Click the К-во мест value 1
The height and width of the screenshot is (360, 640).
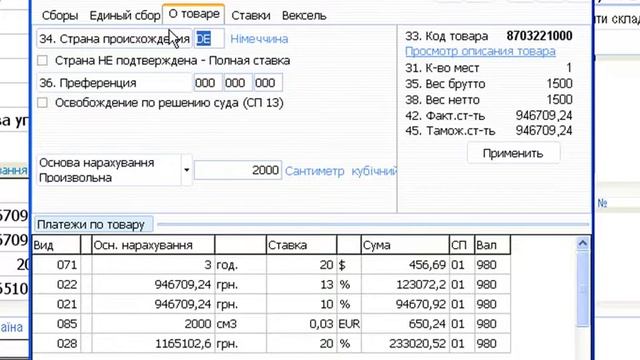569,68
